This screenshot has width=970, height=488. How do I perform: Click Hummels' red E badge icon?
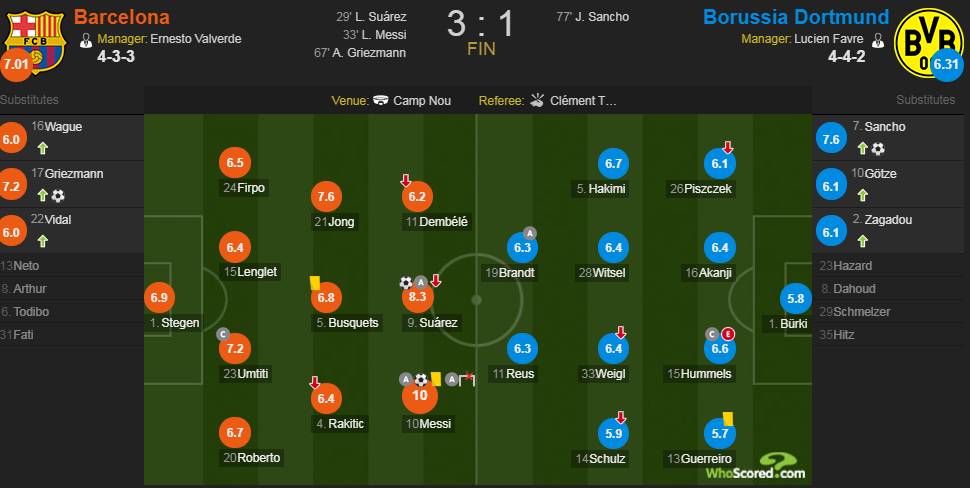(x=729, y=335)
